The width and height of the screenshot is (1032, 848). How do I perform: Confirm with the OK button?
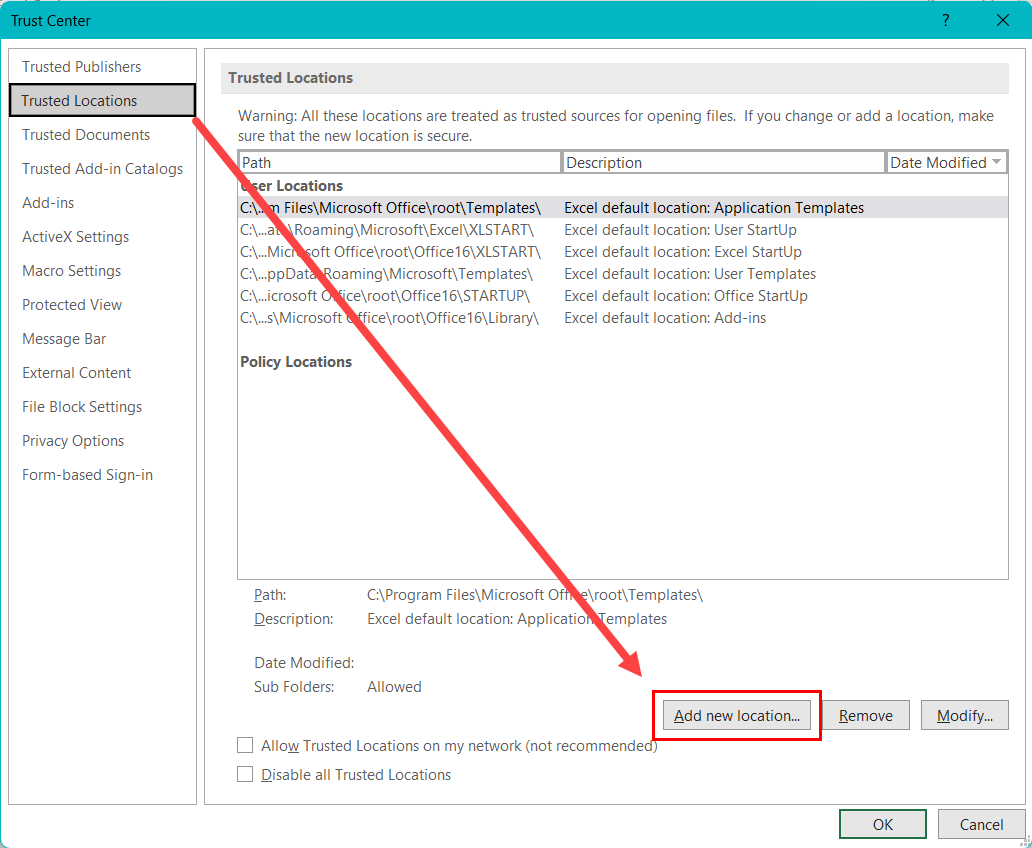click(x=882, y=824)
